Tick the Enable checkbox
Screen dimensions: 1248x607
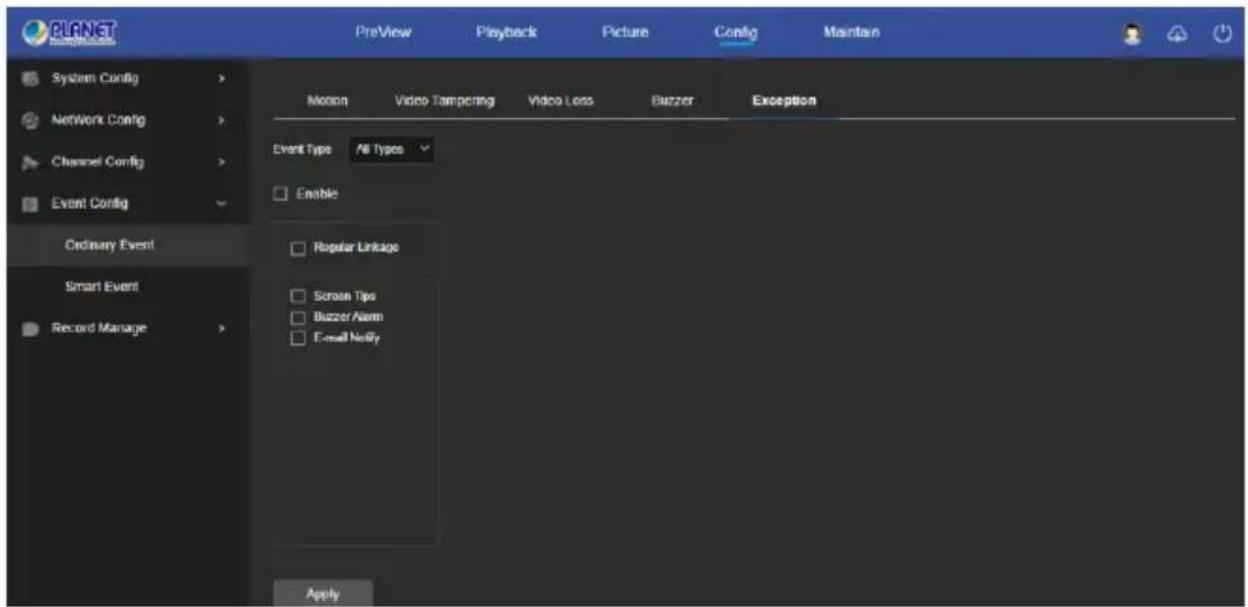(x=280, y=193)
